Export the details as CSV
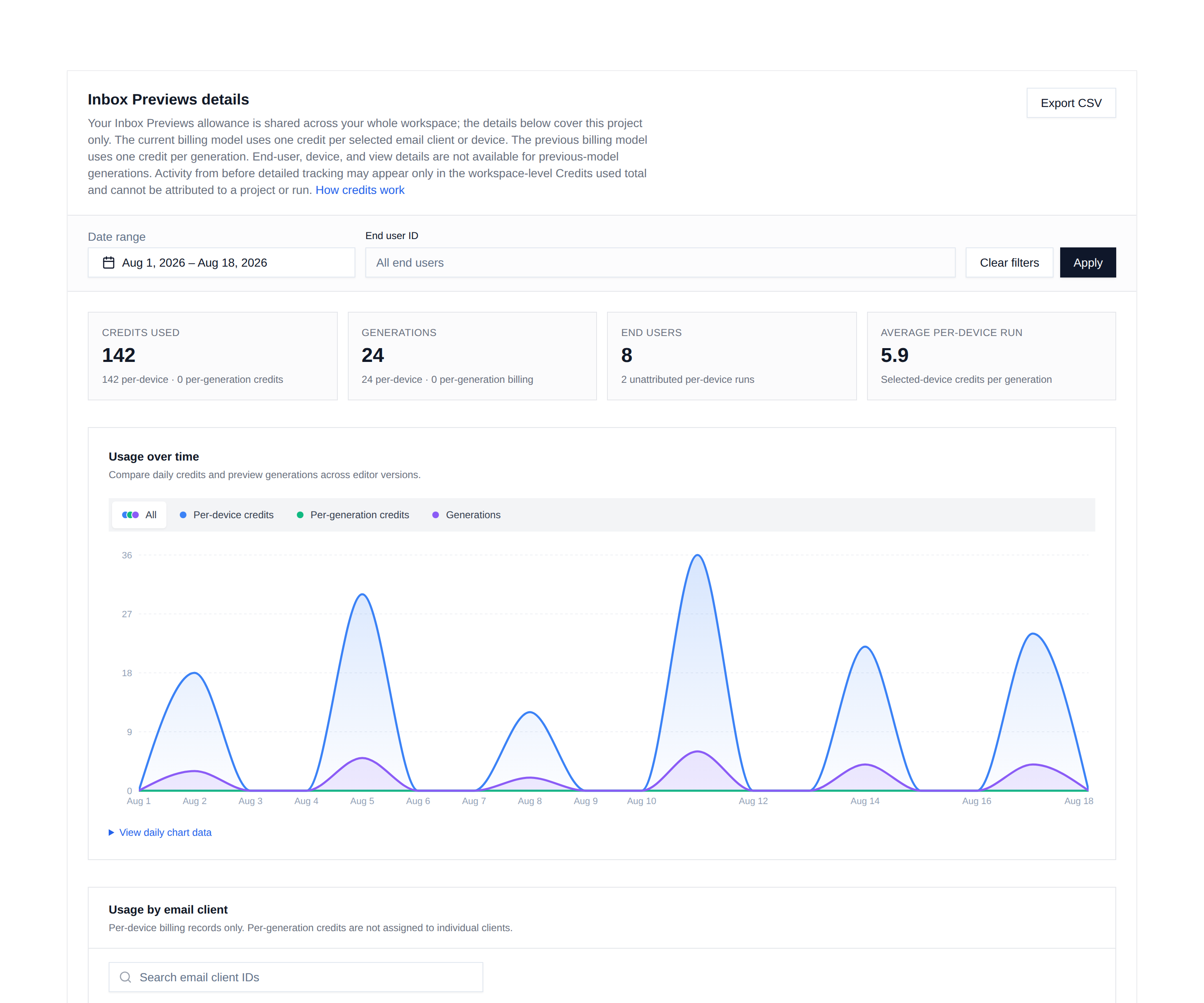The height and width of the screenshot is (1003, 1204). click(x=1071, y=103)
